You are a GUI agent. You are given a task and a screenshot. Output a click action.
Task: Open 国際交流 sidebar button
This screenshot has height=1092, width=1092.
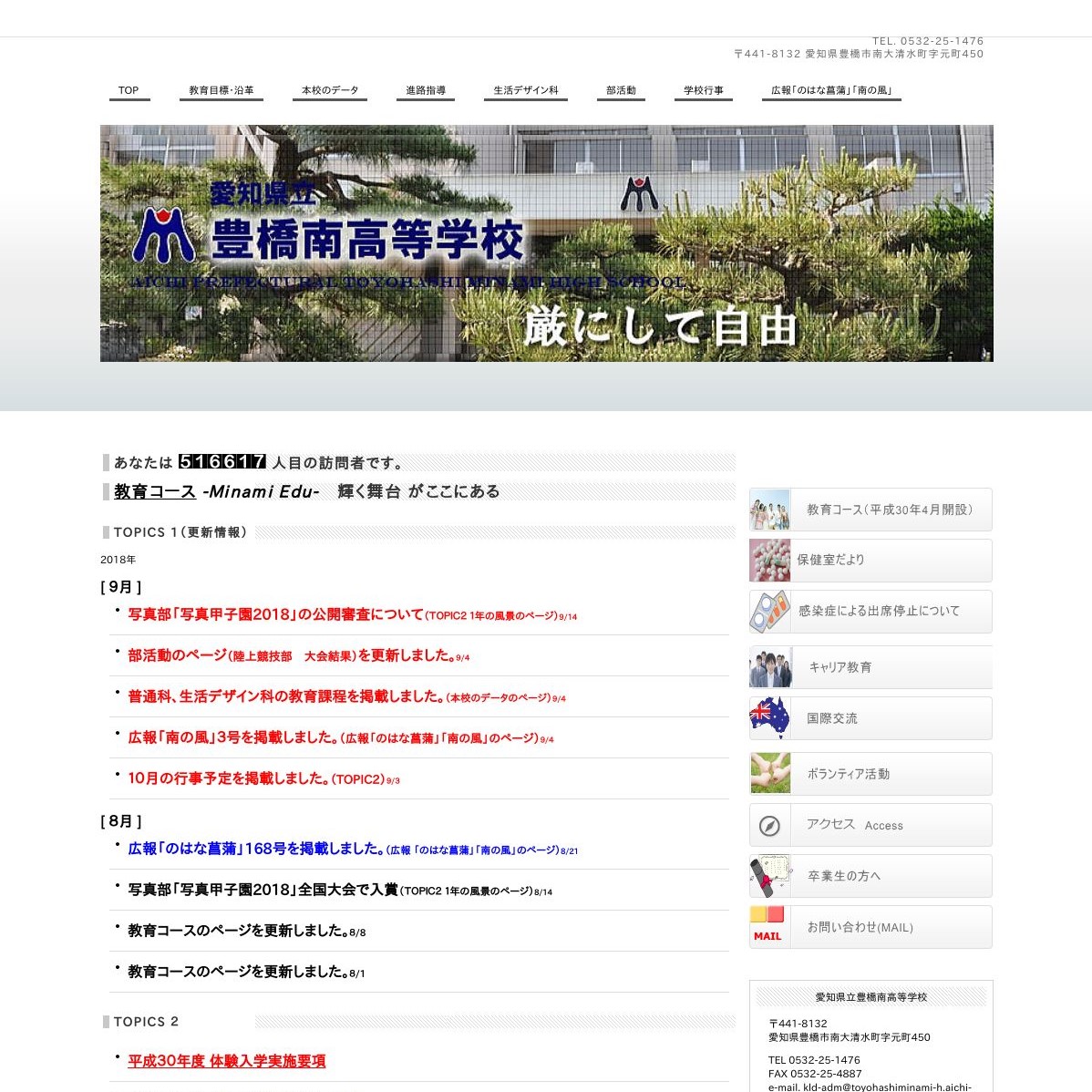(871, 718)
